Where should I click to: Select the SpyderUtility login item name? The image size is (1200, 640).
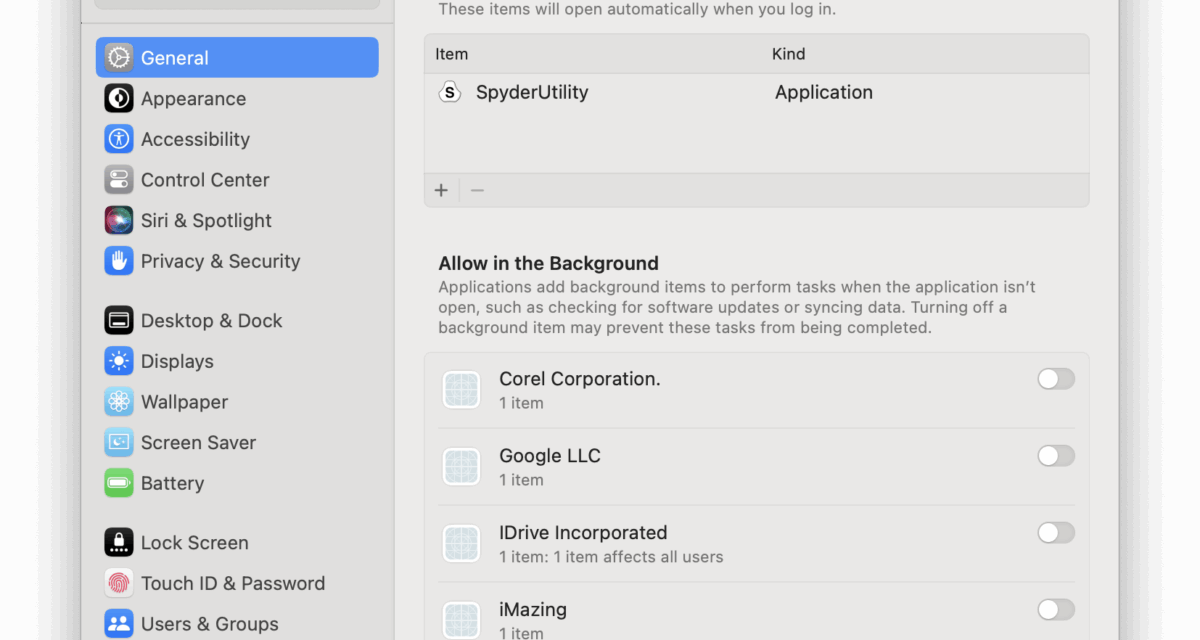(x=532, y=92)
